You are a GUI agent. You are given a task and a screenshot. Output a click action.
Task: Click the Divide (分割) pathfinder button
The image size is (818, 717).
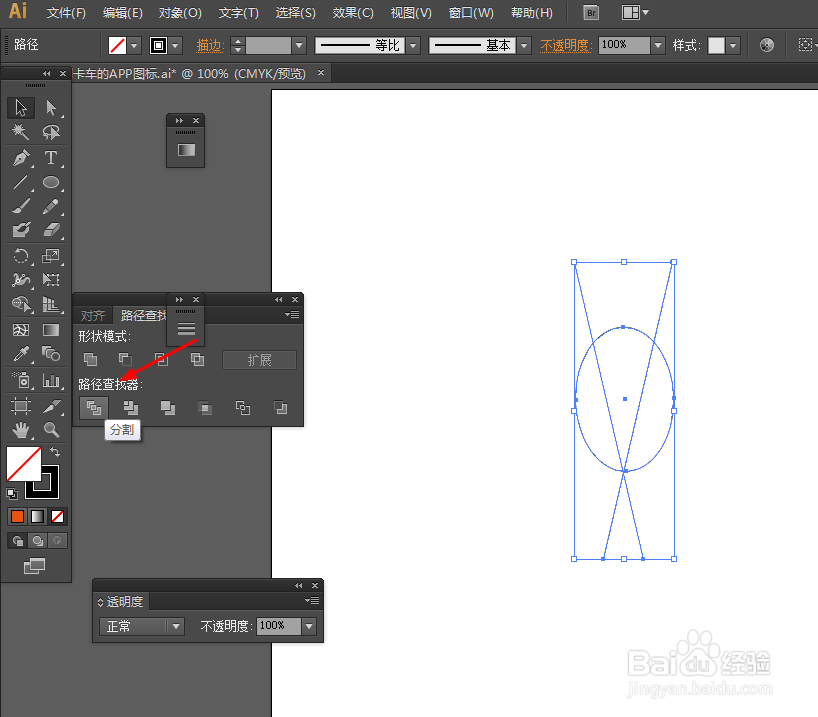pyautogui.click(x=94, y=408)
